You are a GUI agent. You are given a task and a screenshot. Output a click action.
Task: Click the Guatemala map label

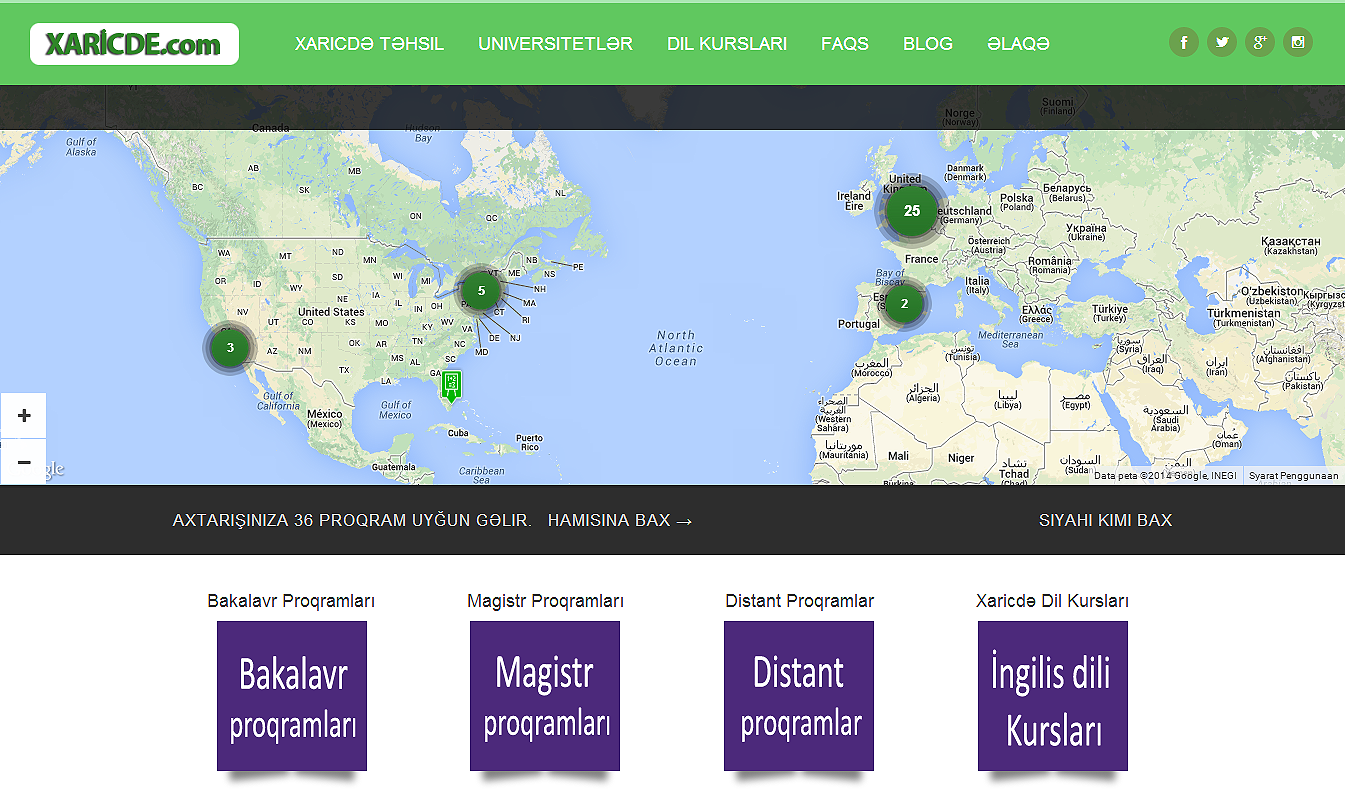tap(393, 467)
